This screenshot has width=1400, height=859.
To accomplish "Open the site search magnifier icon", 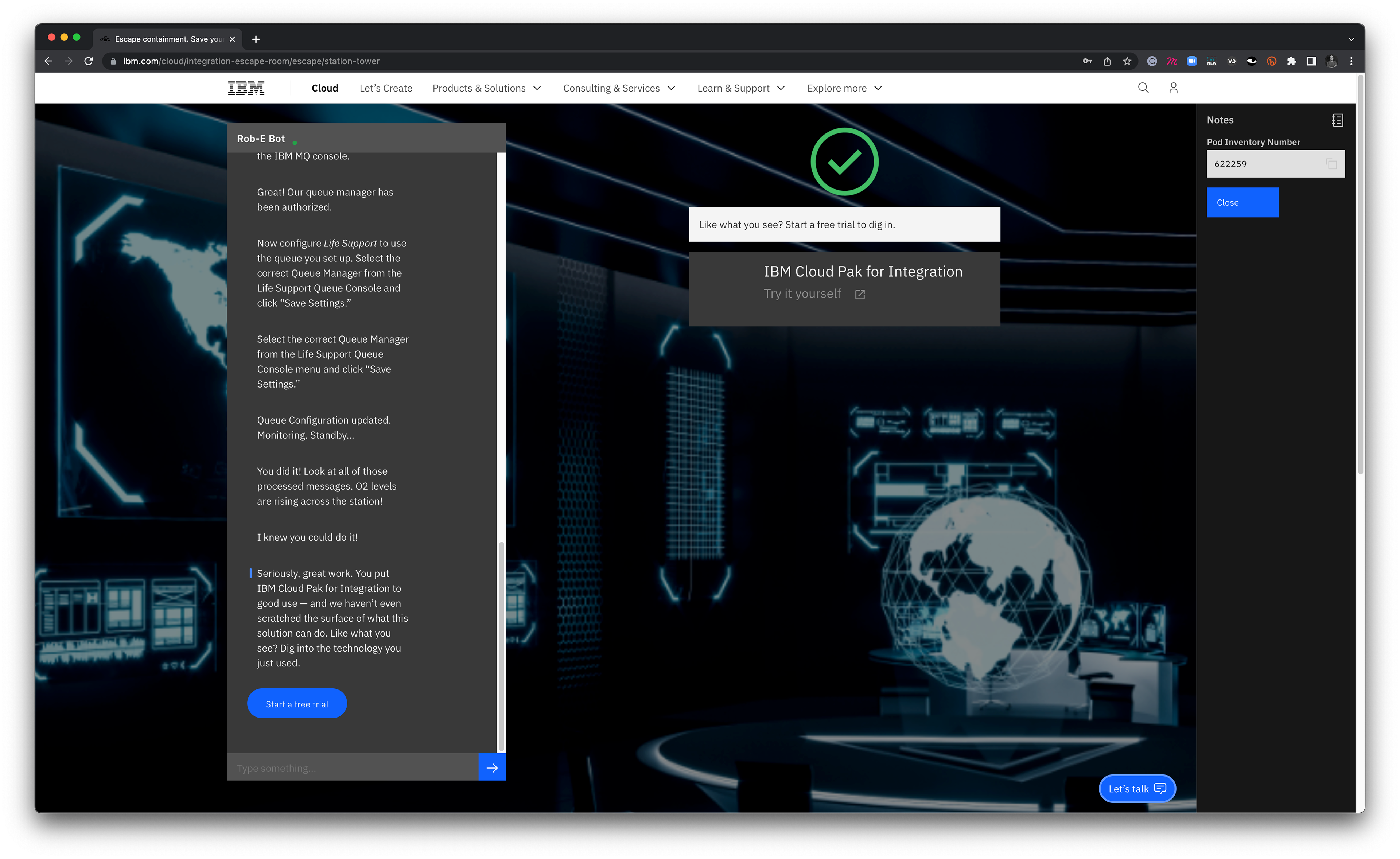I will (x=1143, y=88).
